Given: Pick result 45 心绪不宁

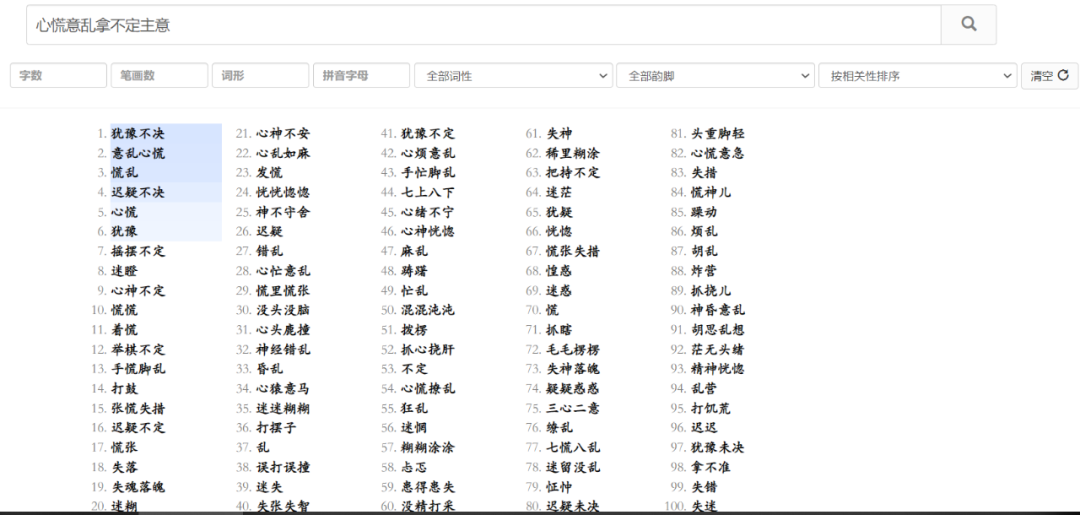Looking at the screenshot, I should [428, 212].
